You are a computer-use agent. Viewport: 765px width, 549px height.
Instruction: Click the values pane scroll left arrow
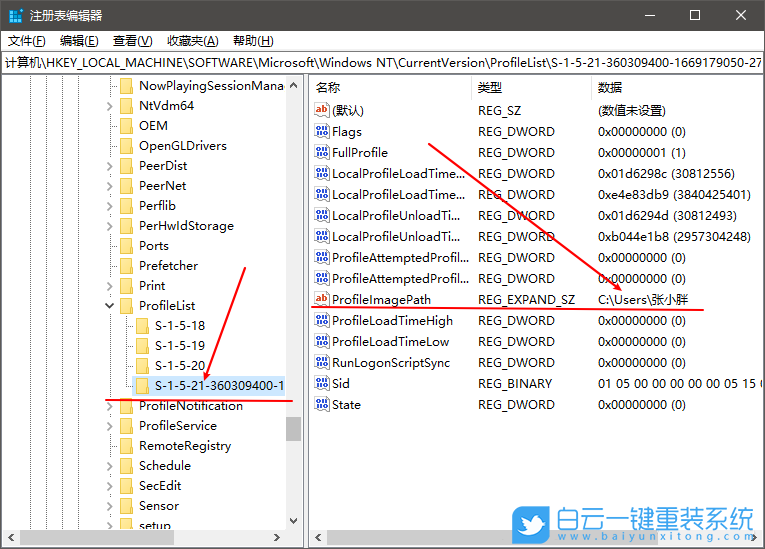point(318,537)
